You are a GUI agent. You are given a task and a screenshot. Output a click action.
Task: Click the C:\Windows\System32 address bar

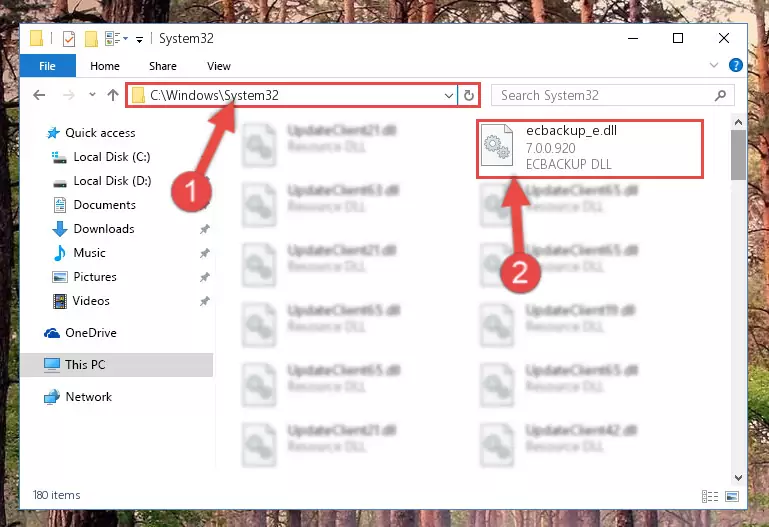[x=292, y=95]
